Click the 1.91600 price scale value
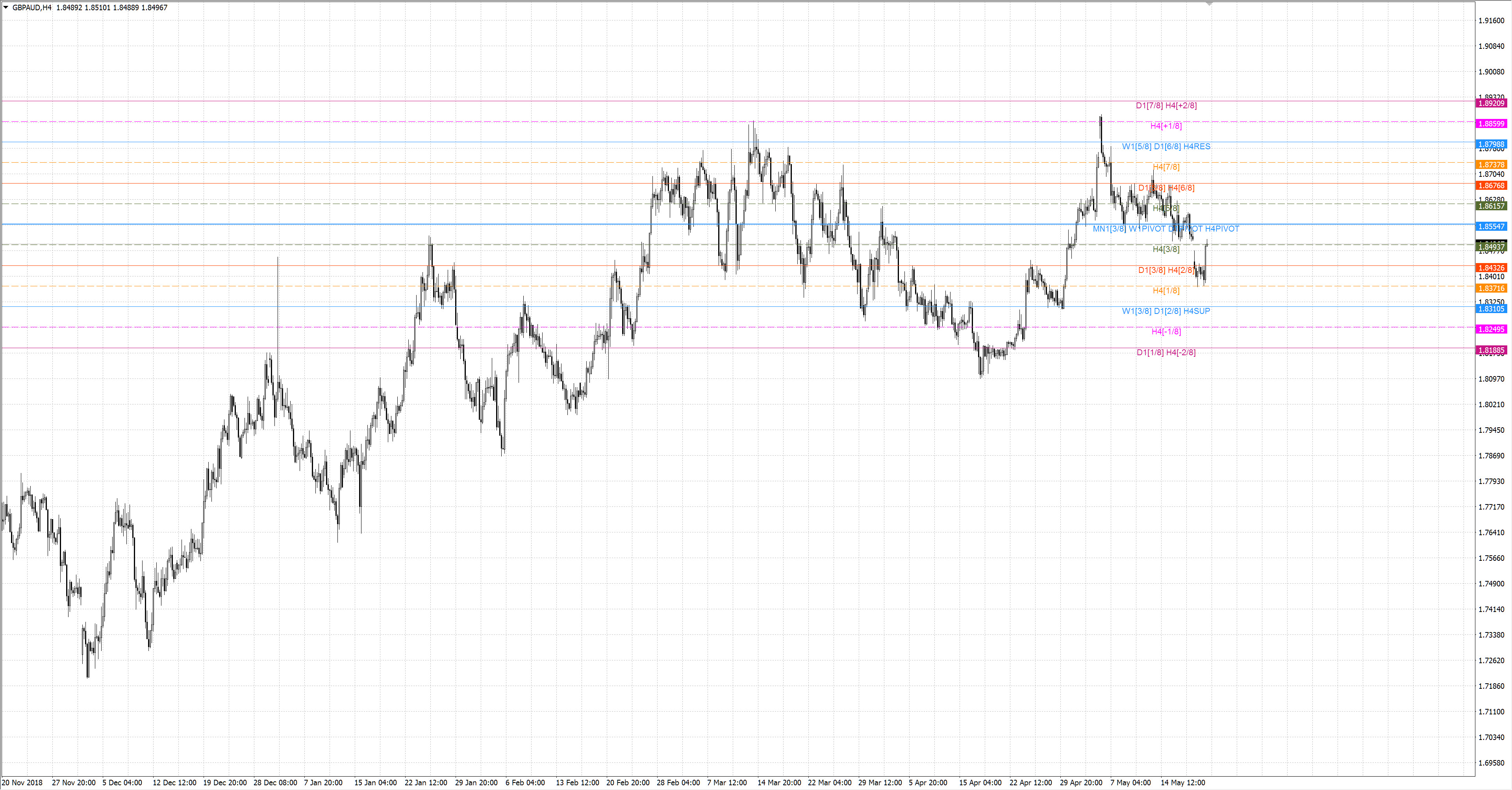This screenshot has height=790, width=1512. (x=1491, y=20)
